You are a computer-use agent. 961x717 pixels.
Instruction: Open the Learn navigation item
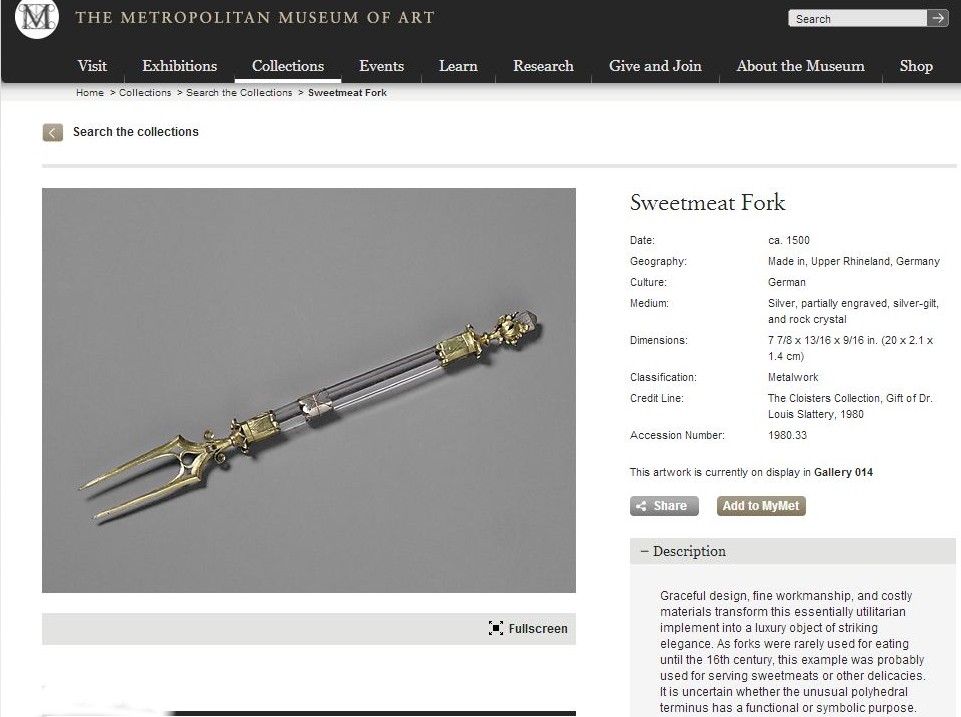458,66
